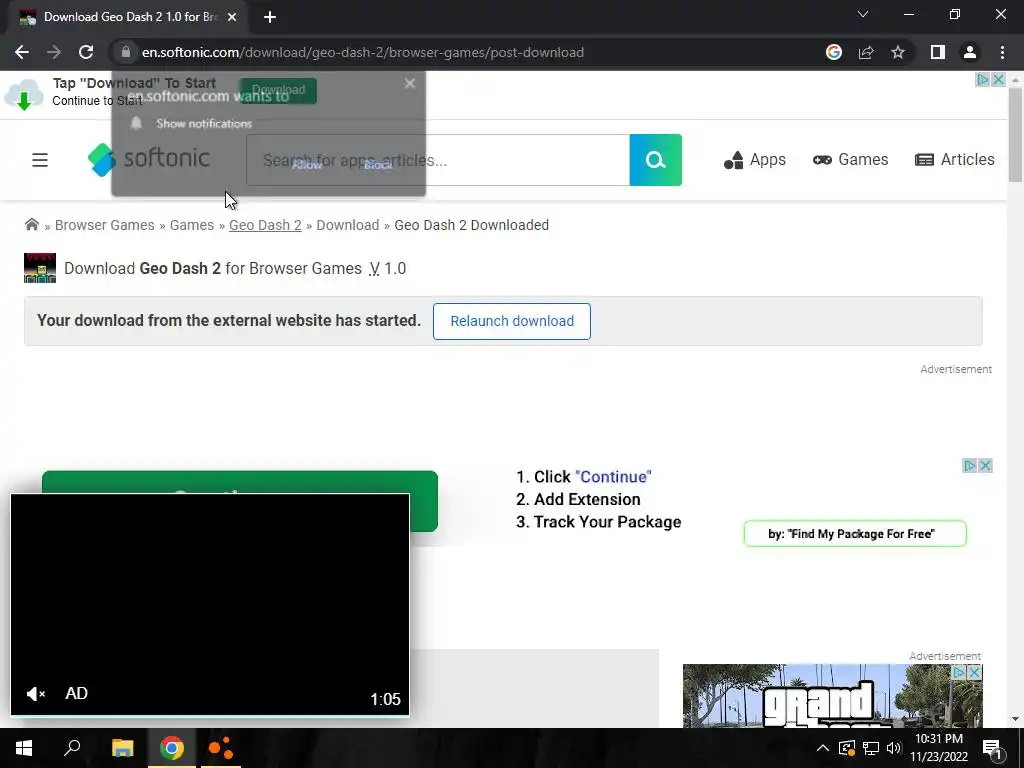Click the search magnifier button
Screen dimensions: 1024x768
(656, 160)
